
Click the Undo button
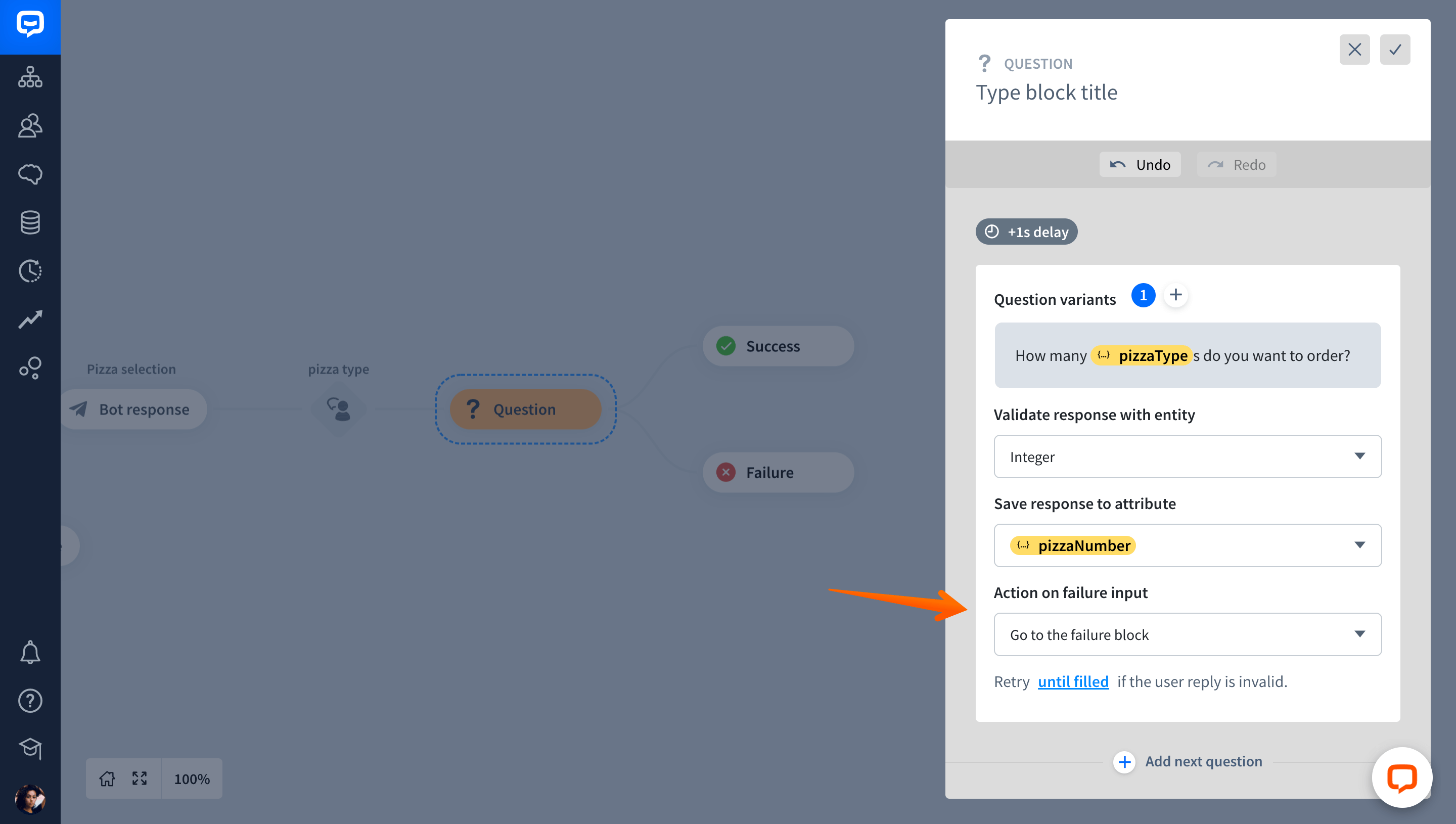coord(1140,165)
